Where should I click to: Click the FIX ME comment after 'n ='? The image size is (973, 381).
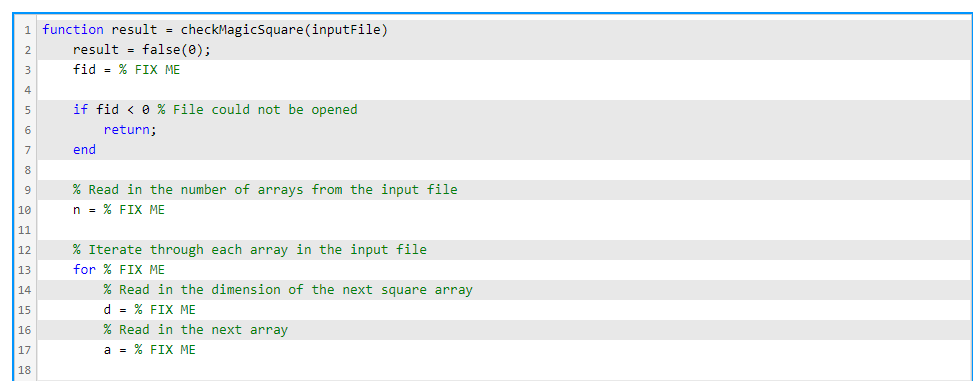coord(134,210)
